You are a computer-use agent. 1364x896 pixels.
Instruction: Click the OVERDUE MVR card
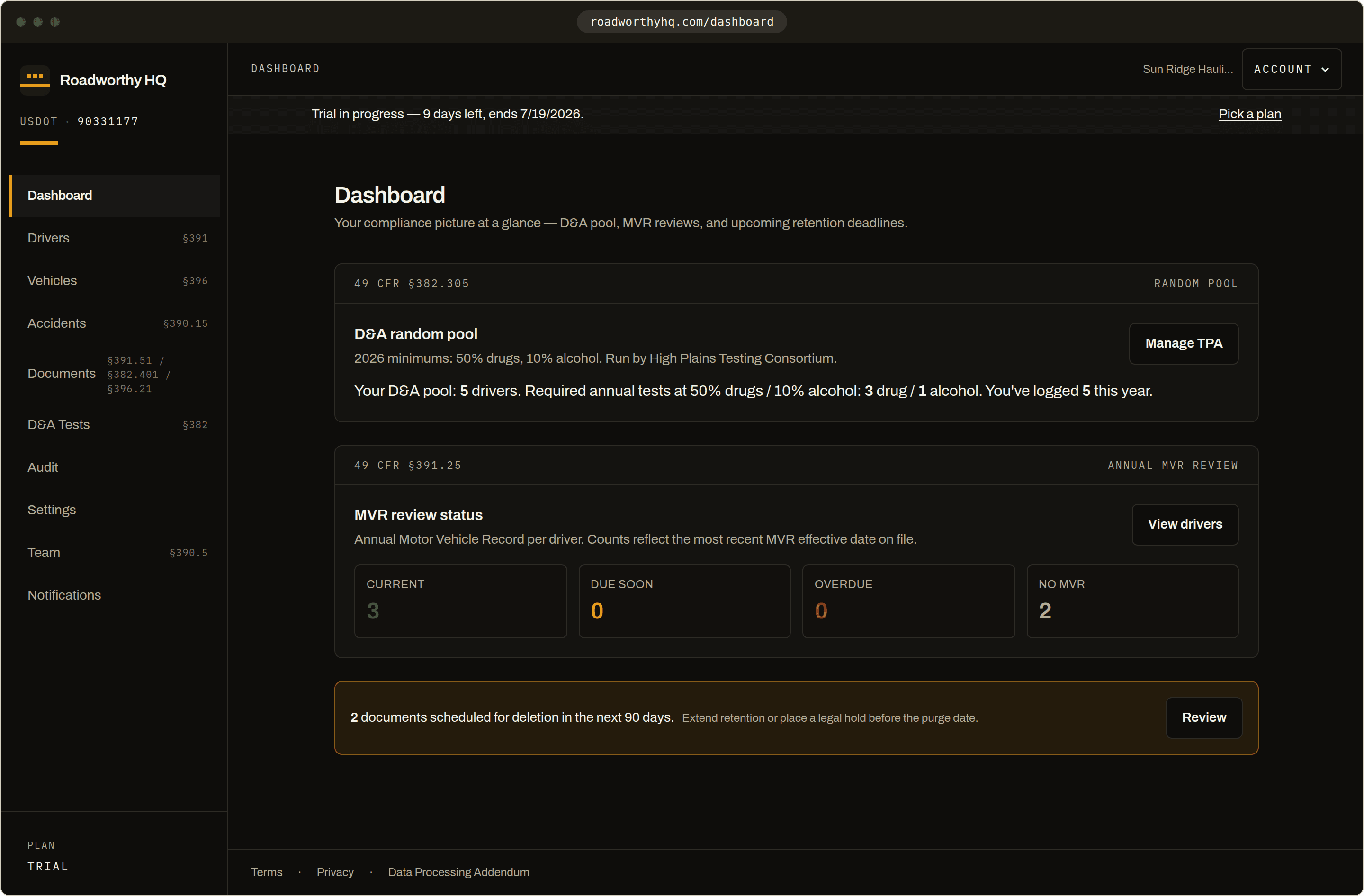point(908,601)
